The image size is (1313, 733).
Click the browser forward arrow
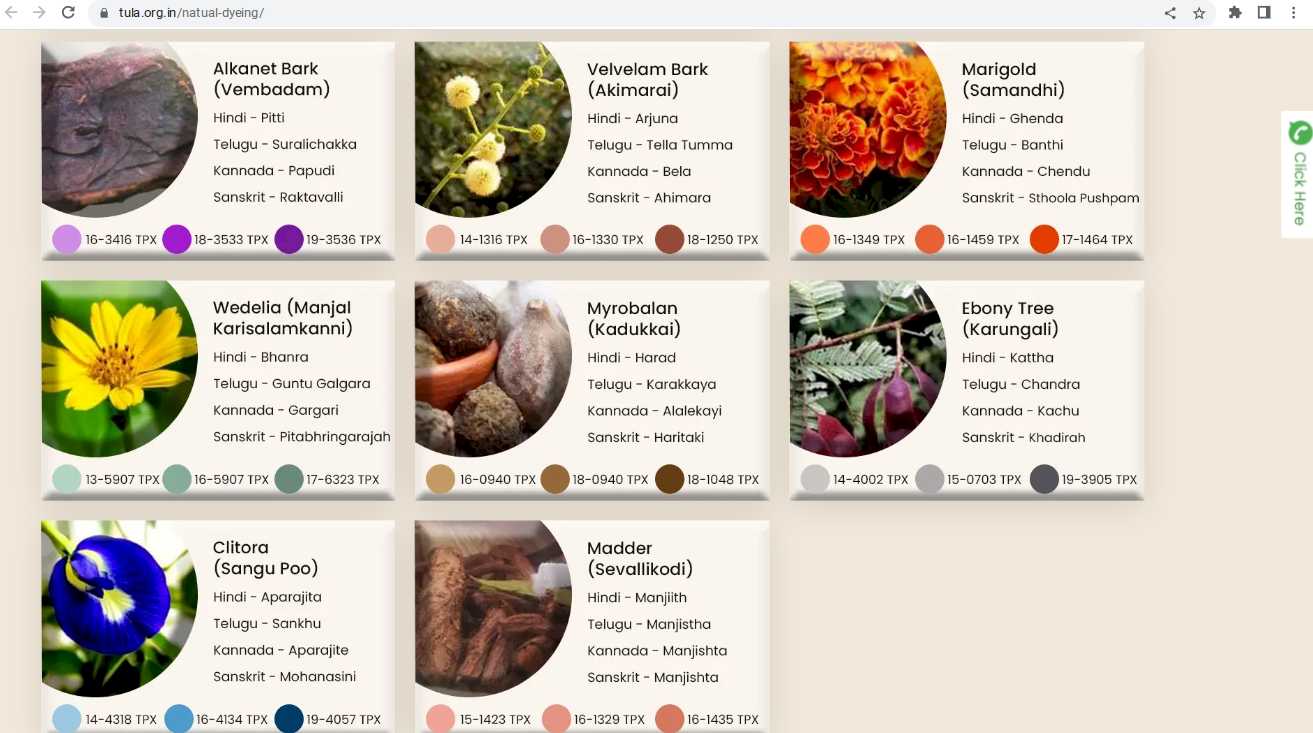tap(39, 13)
